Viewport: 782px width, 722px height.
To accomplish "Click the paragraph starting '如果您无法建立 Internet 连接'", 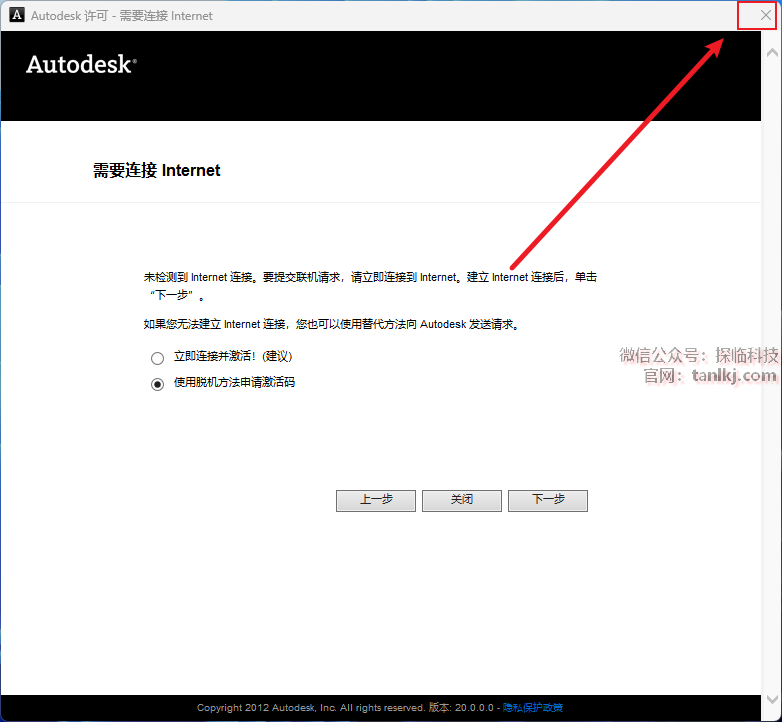I will point(332,324).
